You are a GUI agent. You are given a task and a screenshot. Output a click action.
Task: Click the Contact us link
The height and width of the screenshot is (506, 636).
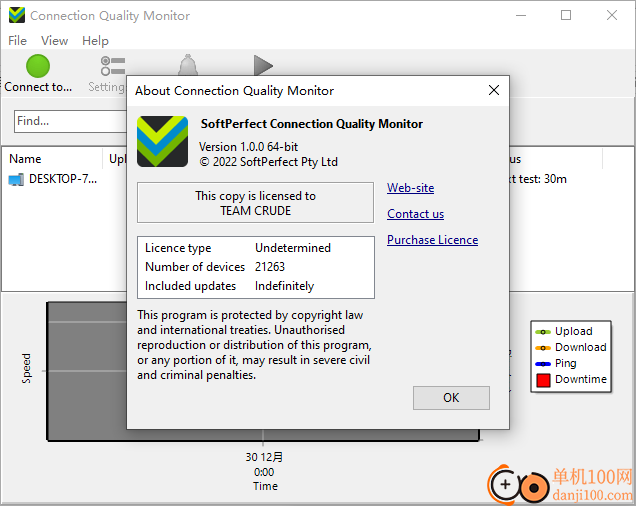tap(415, 214)
